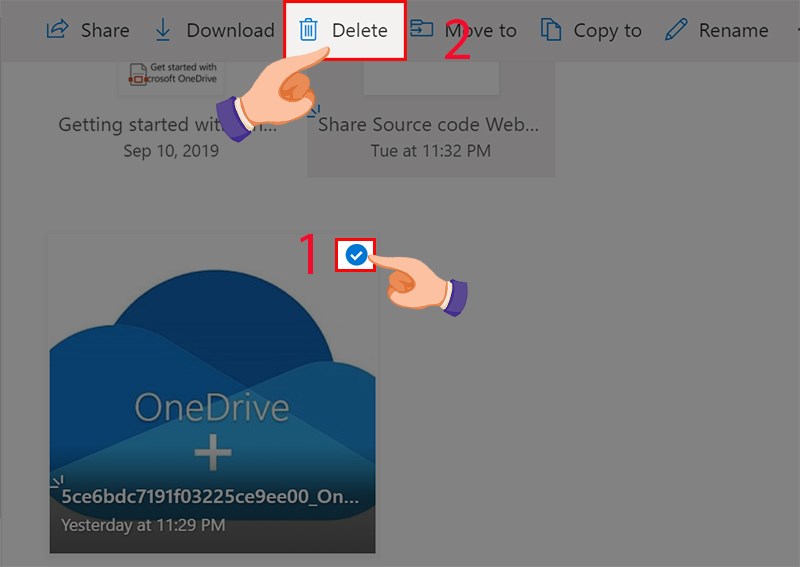
Task: Click the Rename label in toolbar
Action: [734, 31]
